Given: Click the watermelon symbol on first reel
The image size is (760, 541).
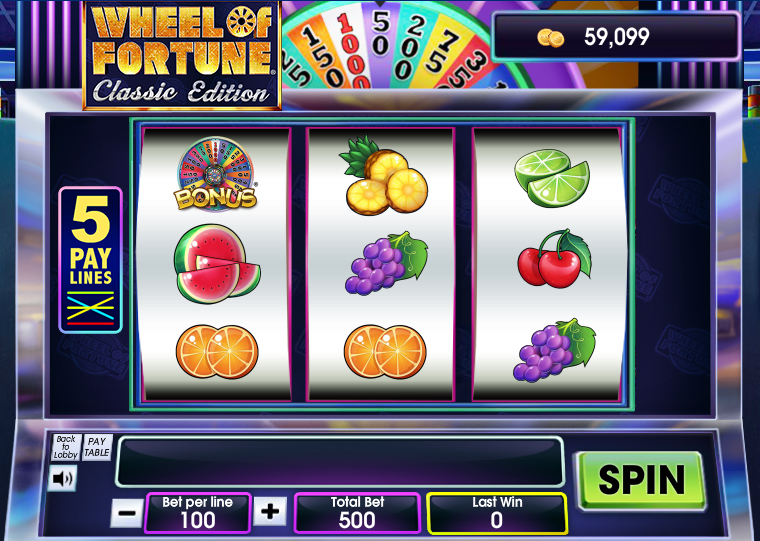Looking at the screenshot, I should [217, 264].
